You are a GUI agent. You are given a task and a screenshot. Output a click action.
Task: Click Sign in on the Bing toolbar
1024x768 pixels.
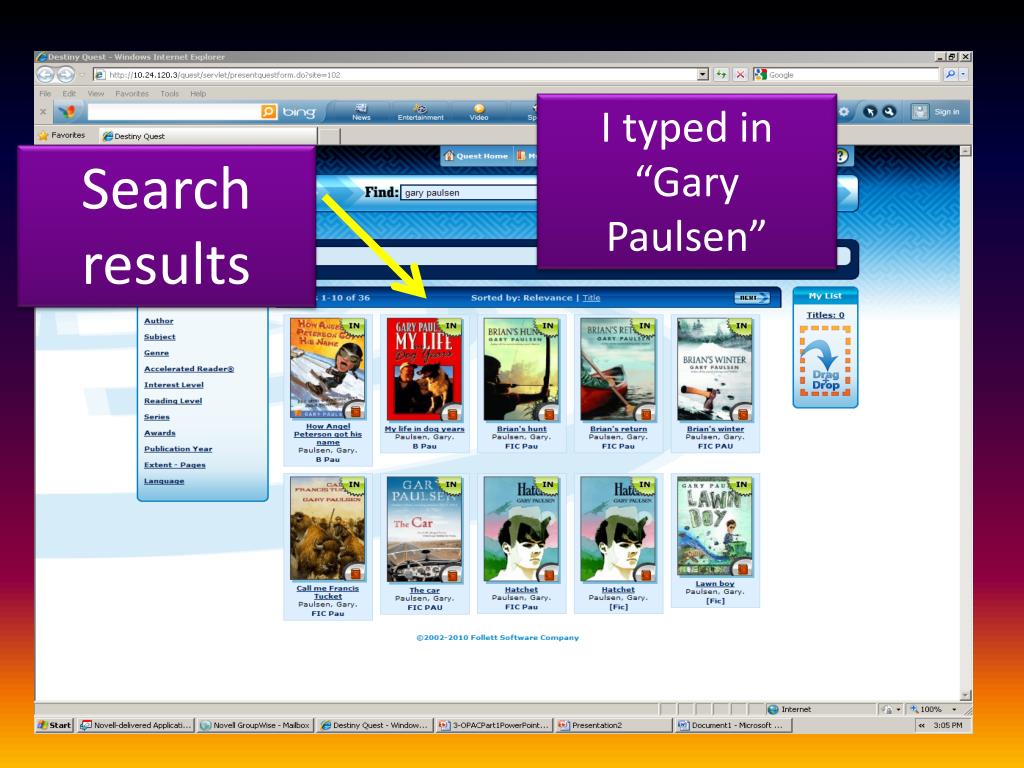click(x=946, y=112)
